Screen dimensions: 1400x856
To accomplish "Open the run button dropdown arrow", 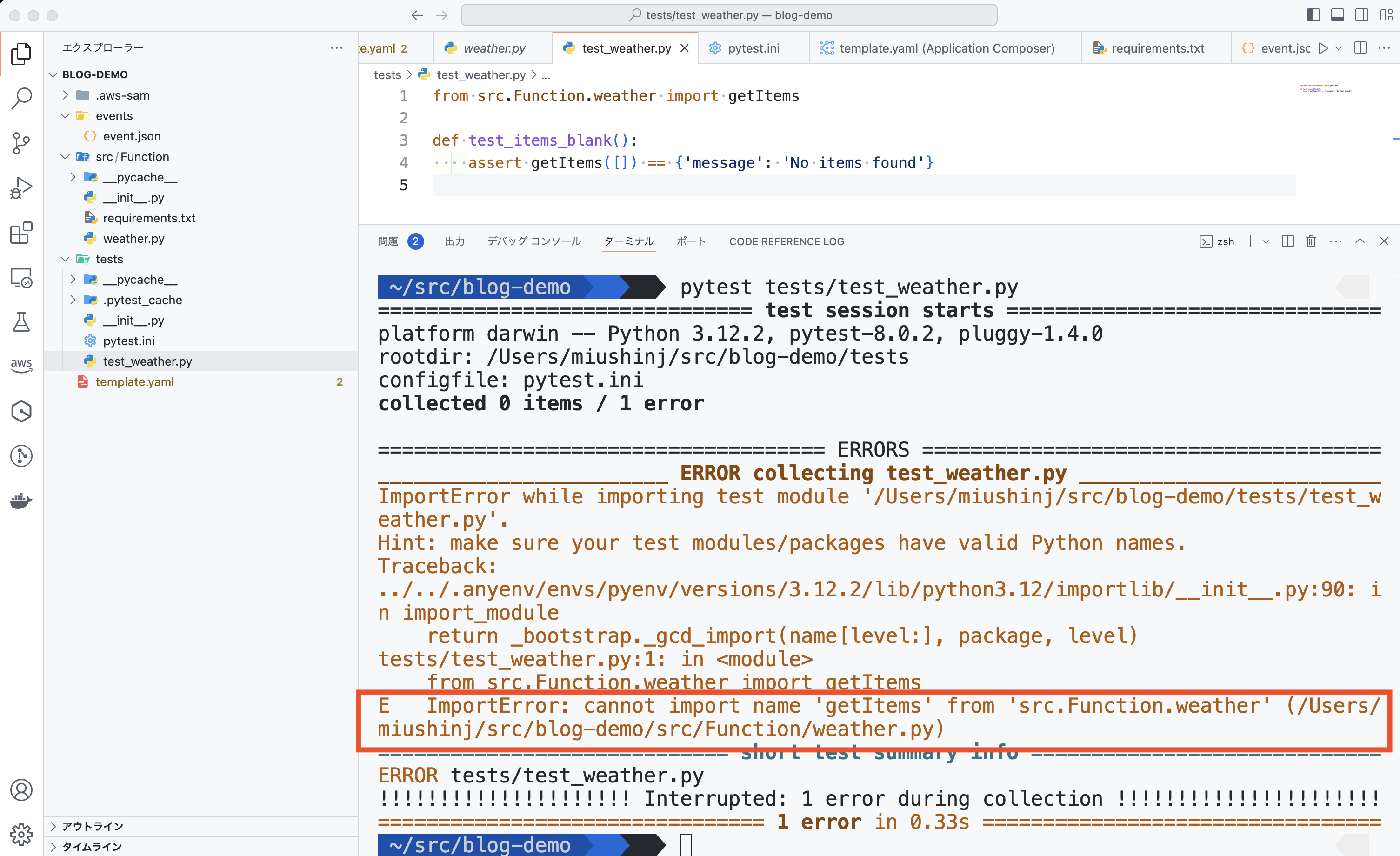I will coord(1339,48).
